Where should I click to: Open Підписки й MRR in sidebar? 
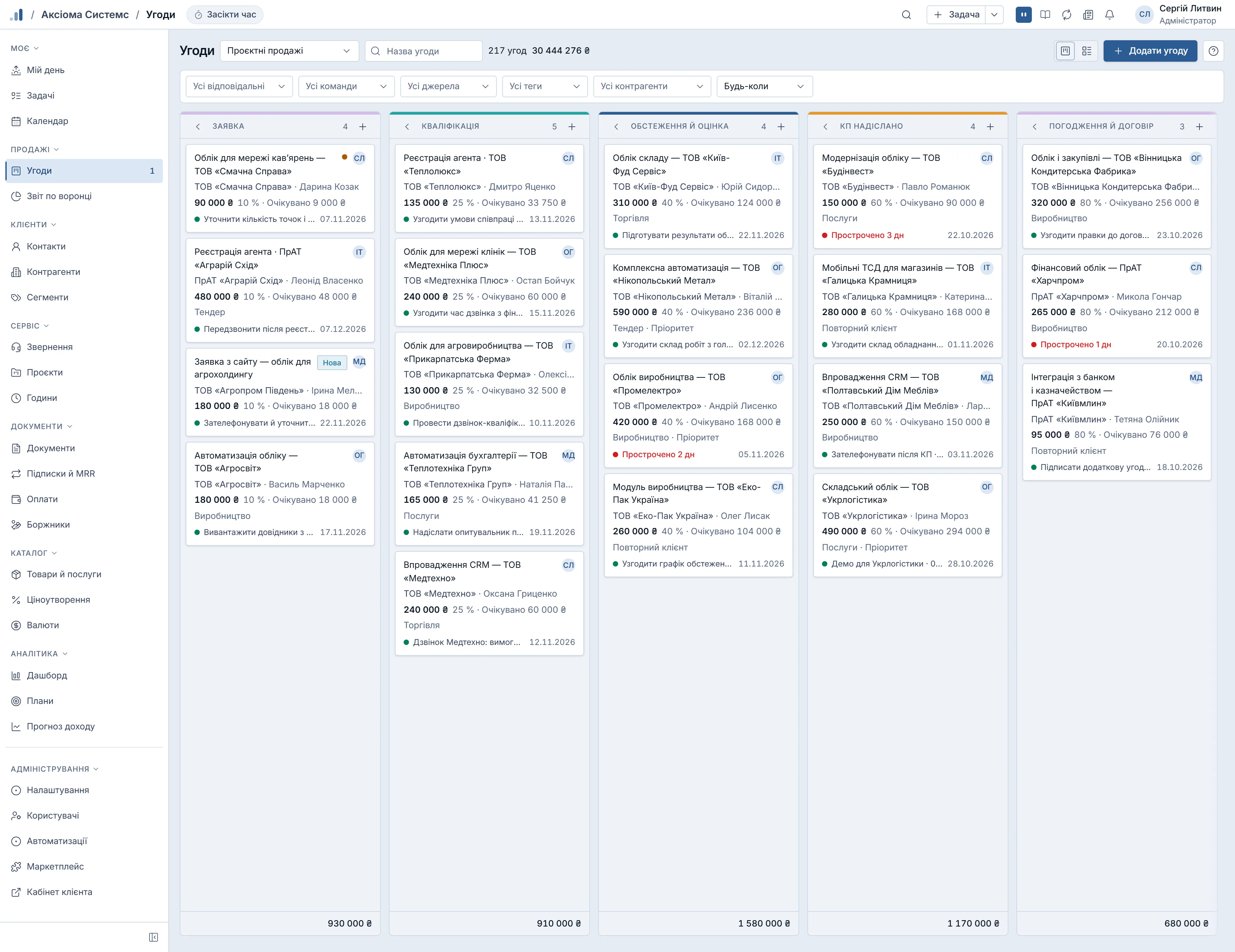(x=84, y=474)
